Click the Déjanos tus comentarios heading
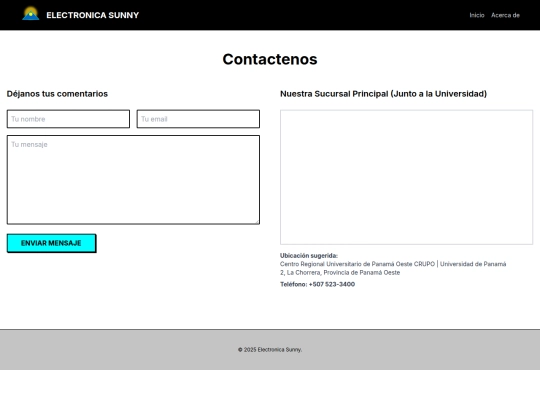This screenshot has height=405, width=540. [x=57, y=94]
